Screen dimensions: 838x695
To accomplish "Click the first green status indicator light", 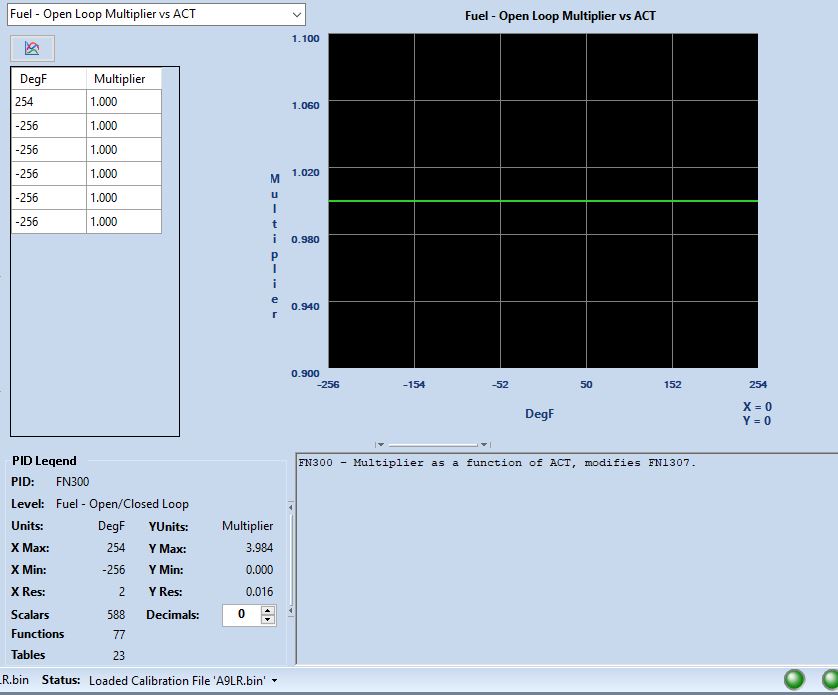I will (x=794, y=679).
